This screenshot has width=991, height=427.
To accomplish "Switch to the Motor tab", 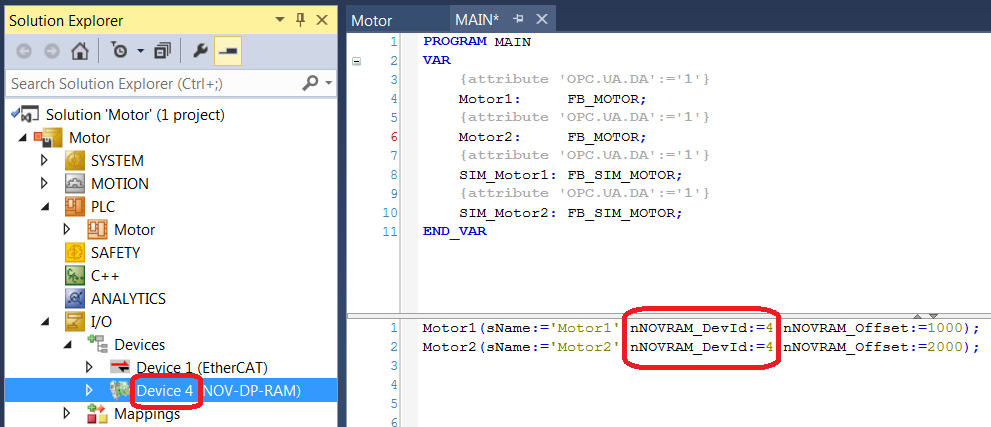I will point(372,20).
